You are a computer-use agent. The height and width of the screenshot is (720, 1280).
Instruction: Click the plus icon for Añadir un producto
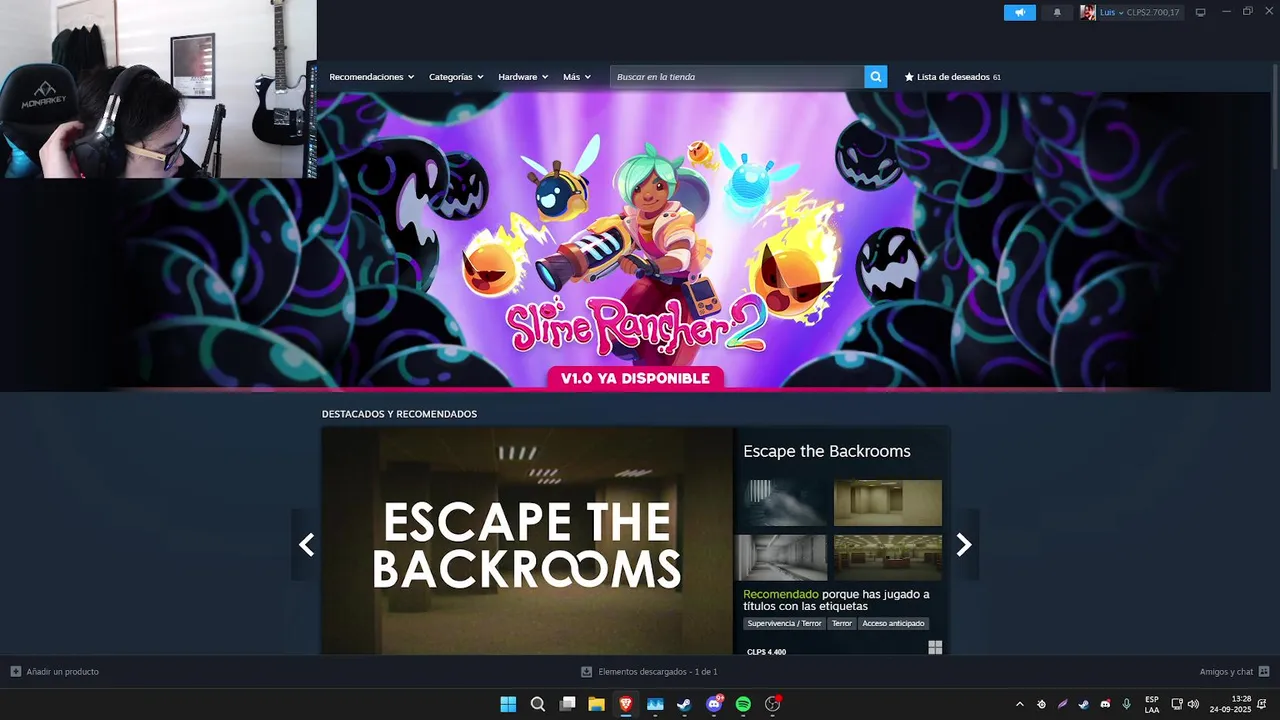pos(15,672)
